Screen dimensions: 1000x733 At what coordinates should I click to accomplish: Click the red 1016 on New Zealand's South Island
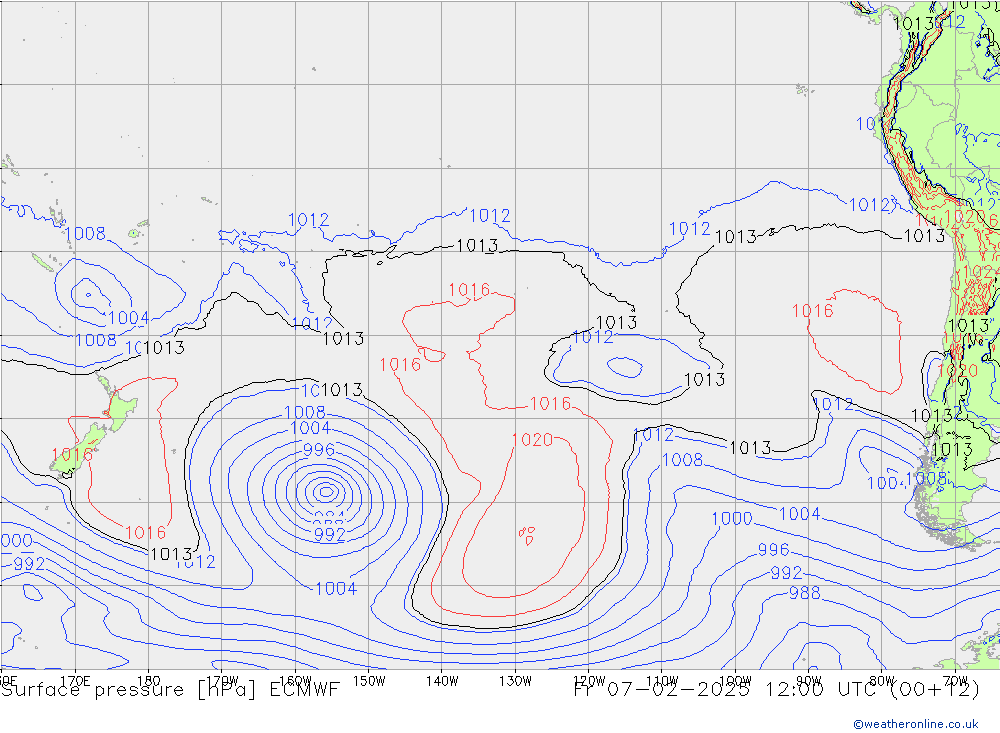[x=72, y=455]
